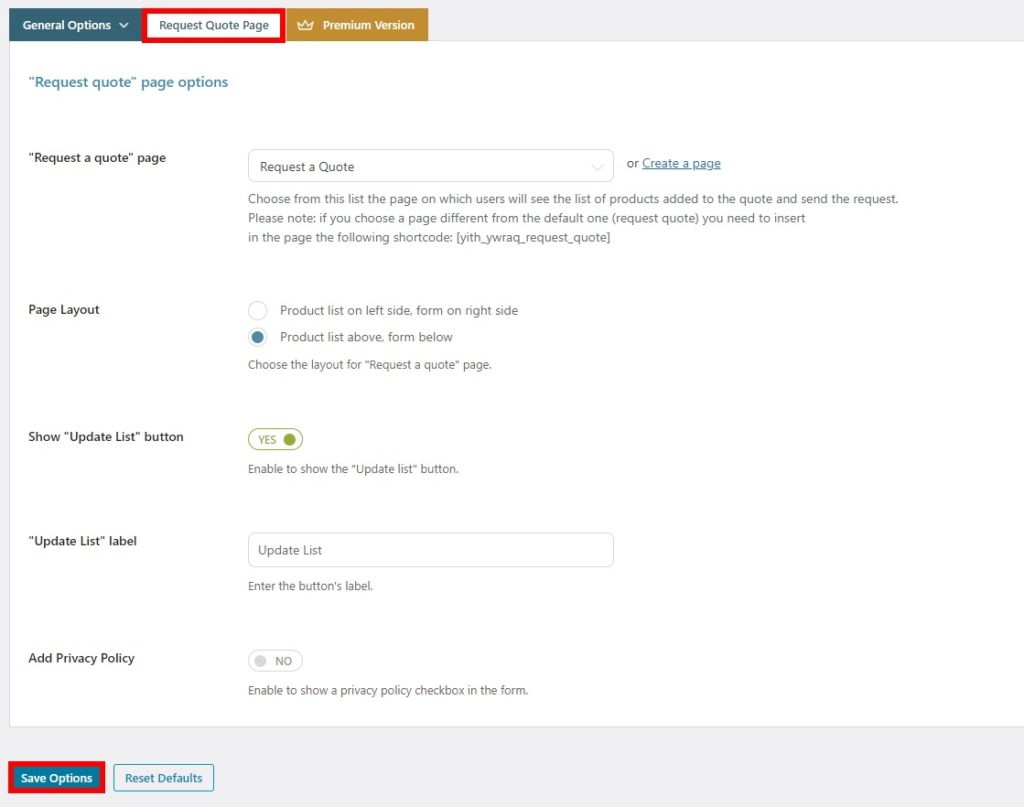Follow the Create a page link
Screen dimensions: 1024x807
(681, 163)
